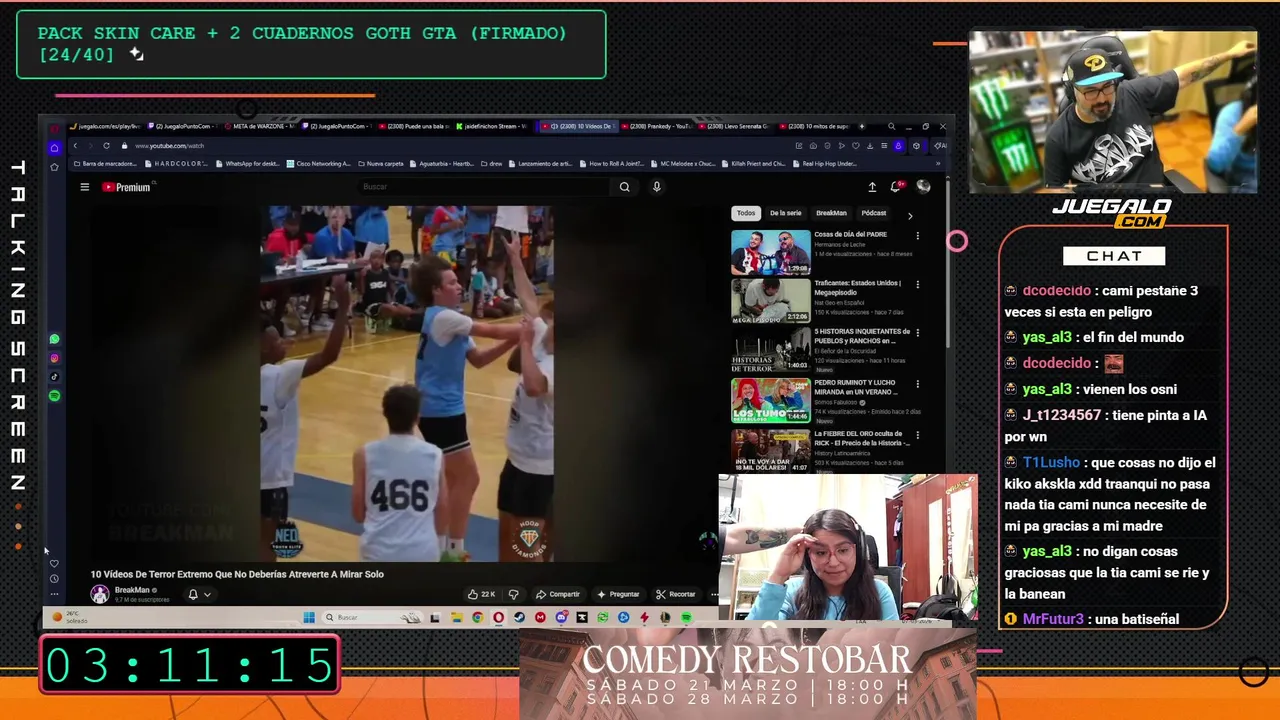1280x720 pixels.
Task: Open the Windows Start button
Action: click(309, 617)
